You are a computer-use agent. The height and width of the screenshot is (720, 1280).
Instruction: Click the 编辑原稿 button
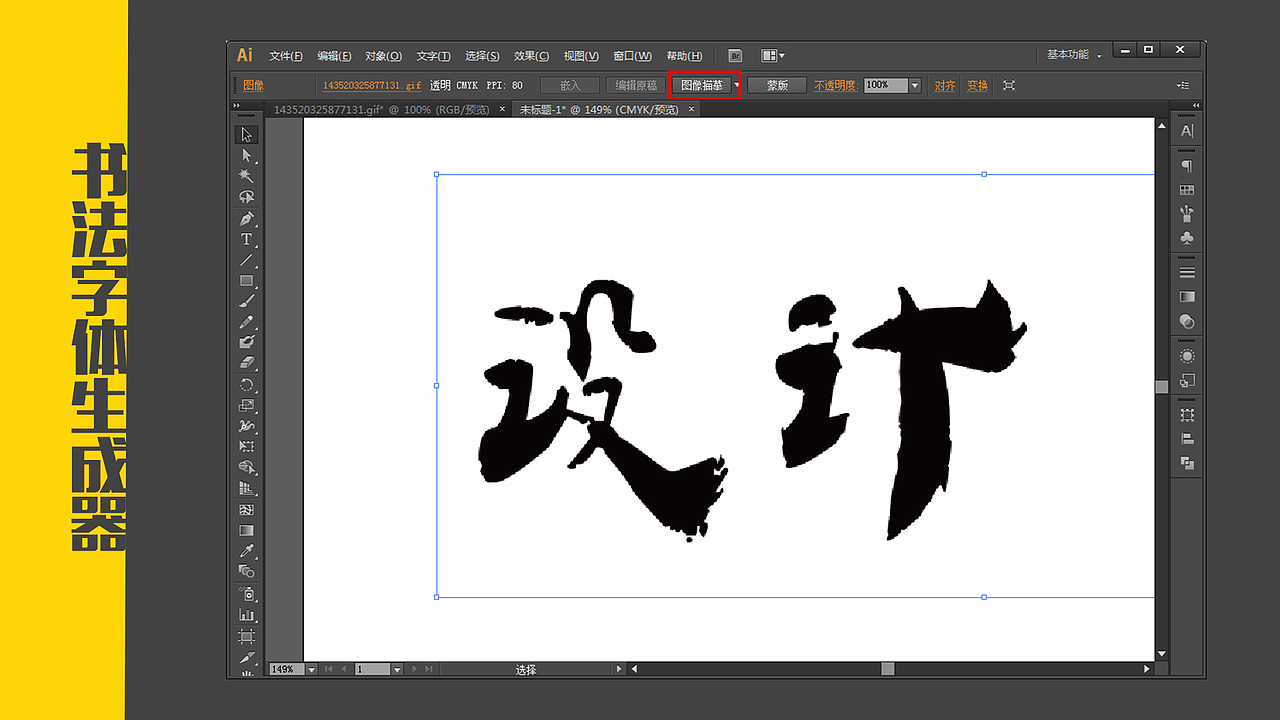[x=636, y=85]
